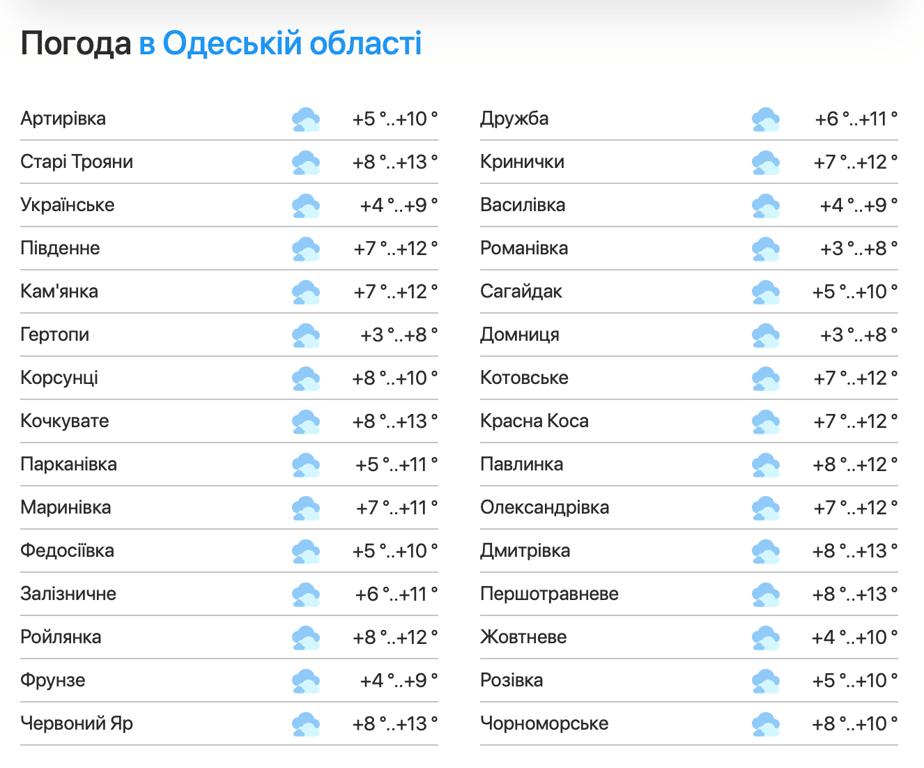Click the weather icon for Чорноморське
Image resolution: width=924 pixels, height=768 pixels.
tap(765, 725)
